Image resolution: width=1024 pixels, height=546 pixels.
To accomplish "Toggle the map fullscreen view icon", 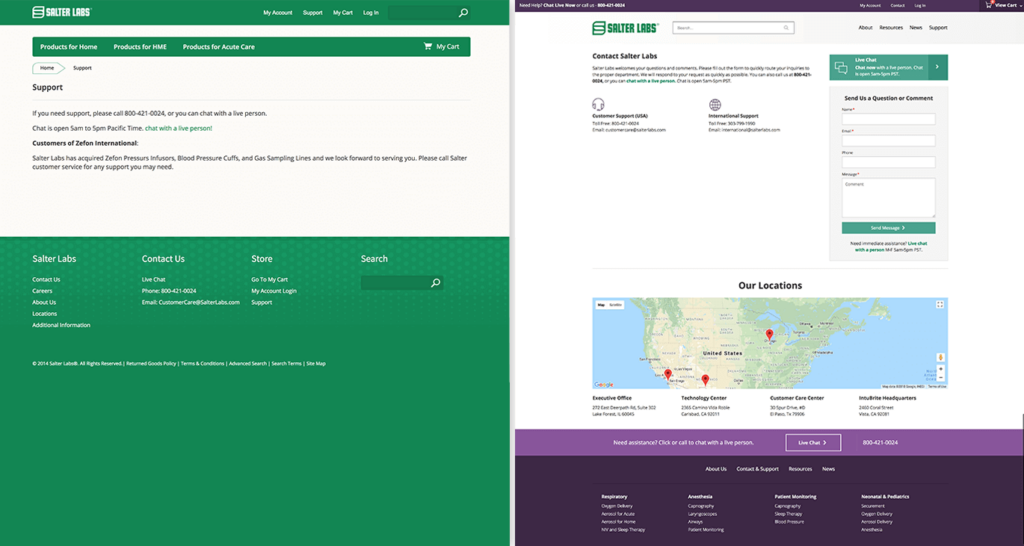I will pyautogui.click(x=940, y=304).
